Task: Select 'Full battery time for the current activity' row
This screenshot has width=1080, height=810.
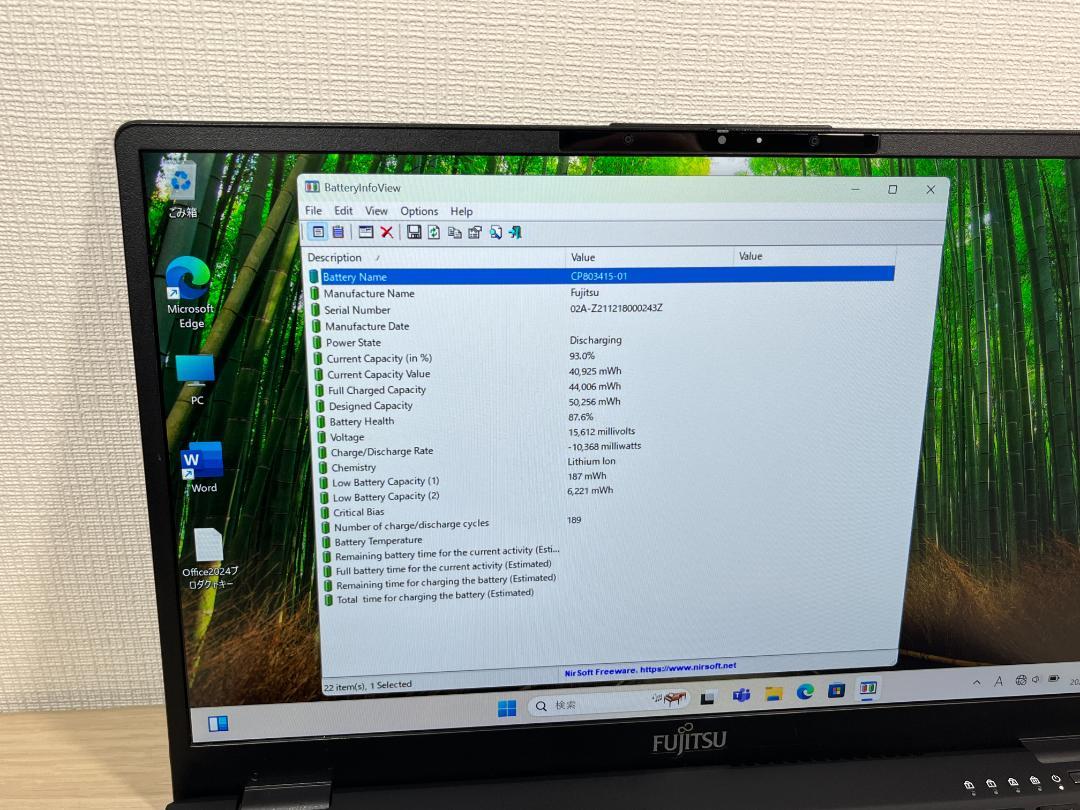Action: coord(601,568)
